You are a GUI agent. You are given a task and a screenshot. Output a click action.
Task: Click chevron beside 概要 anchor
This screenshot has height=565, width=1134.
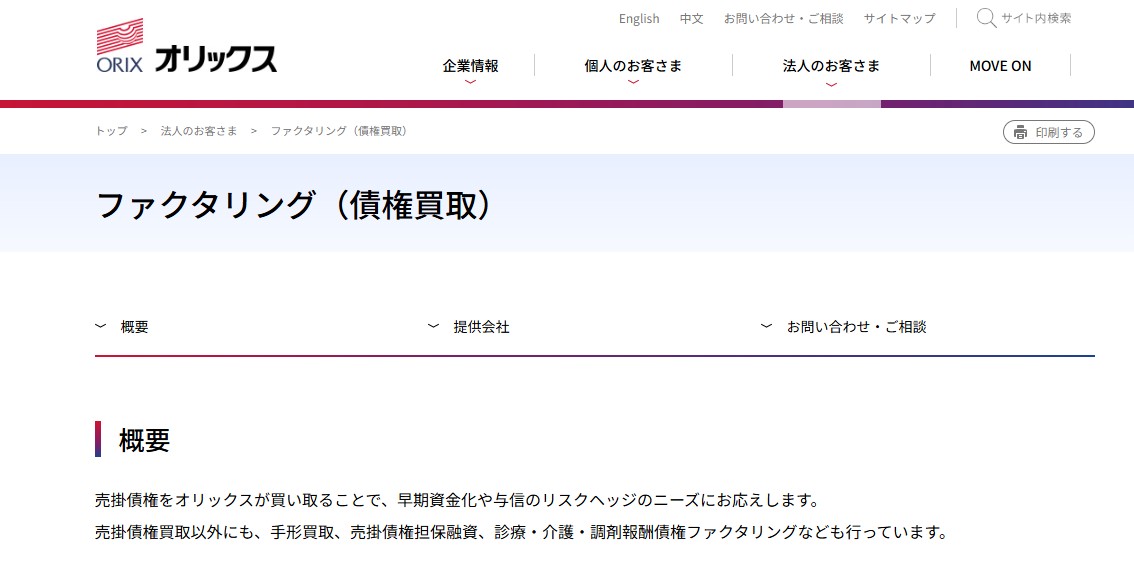coord(101,326)
